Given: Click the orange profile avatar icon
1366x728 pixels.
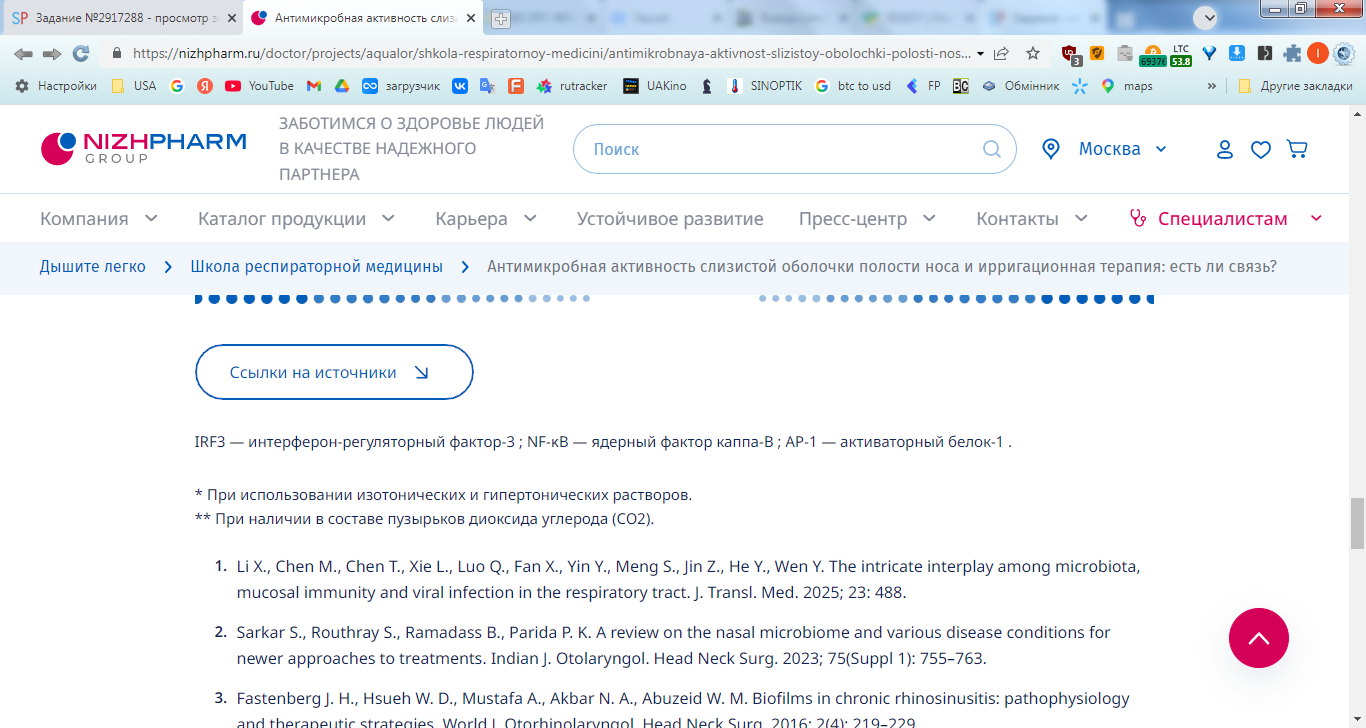Looking at the screenshot, I should tap(1318, 53).
